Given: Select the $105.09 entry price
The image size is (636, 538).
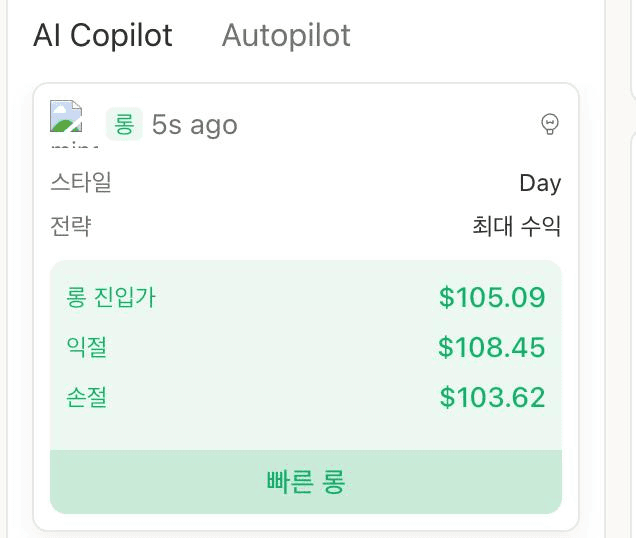Looking at the screenshot, I should pos(492,297).
